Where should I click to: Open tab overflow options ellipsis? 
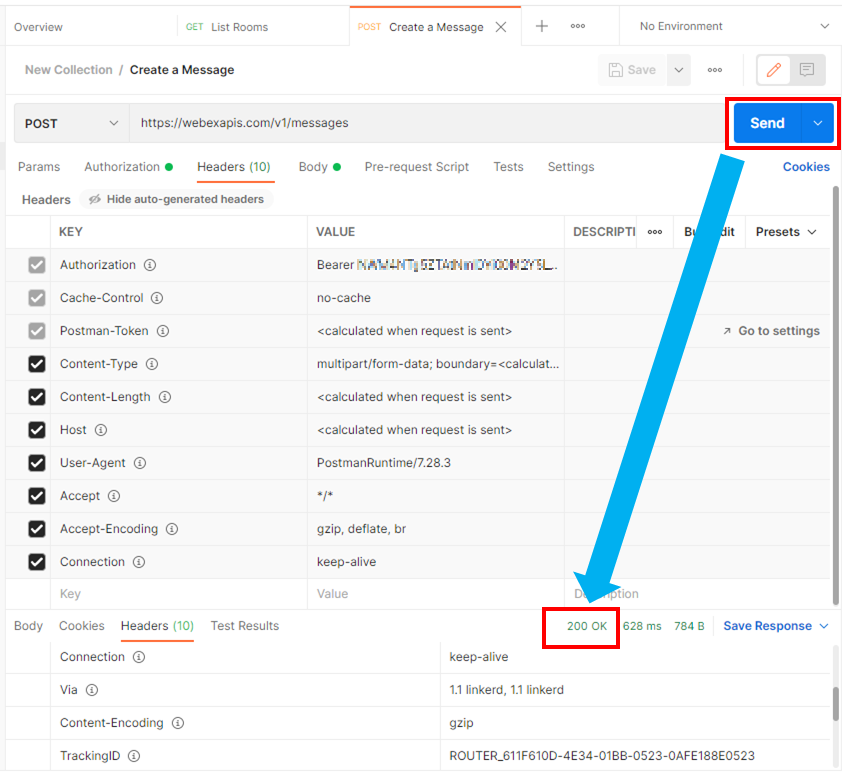point(578,27)
